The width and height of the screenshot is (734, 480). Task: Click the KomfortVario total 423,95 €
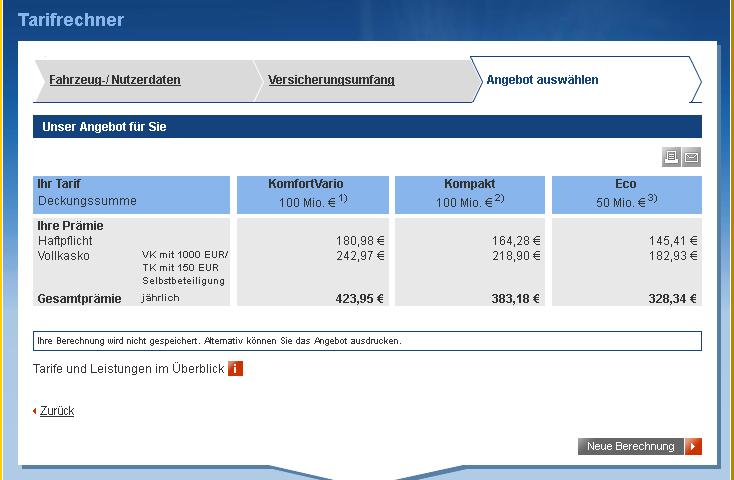(x=359, y=299)
